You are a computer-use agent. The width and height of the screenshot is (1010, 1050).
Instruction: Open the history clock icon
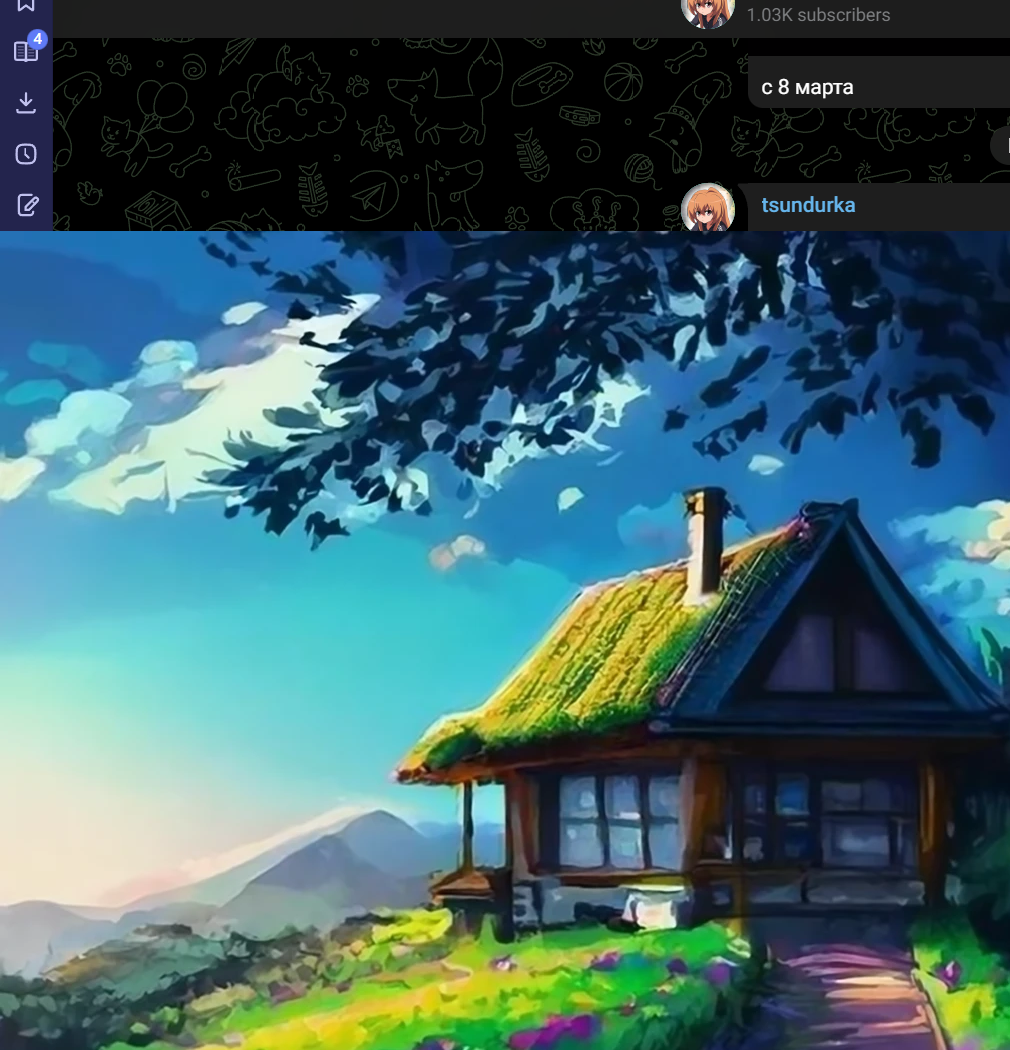tap(26, 154)
